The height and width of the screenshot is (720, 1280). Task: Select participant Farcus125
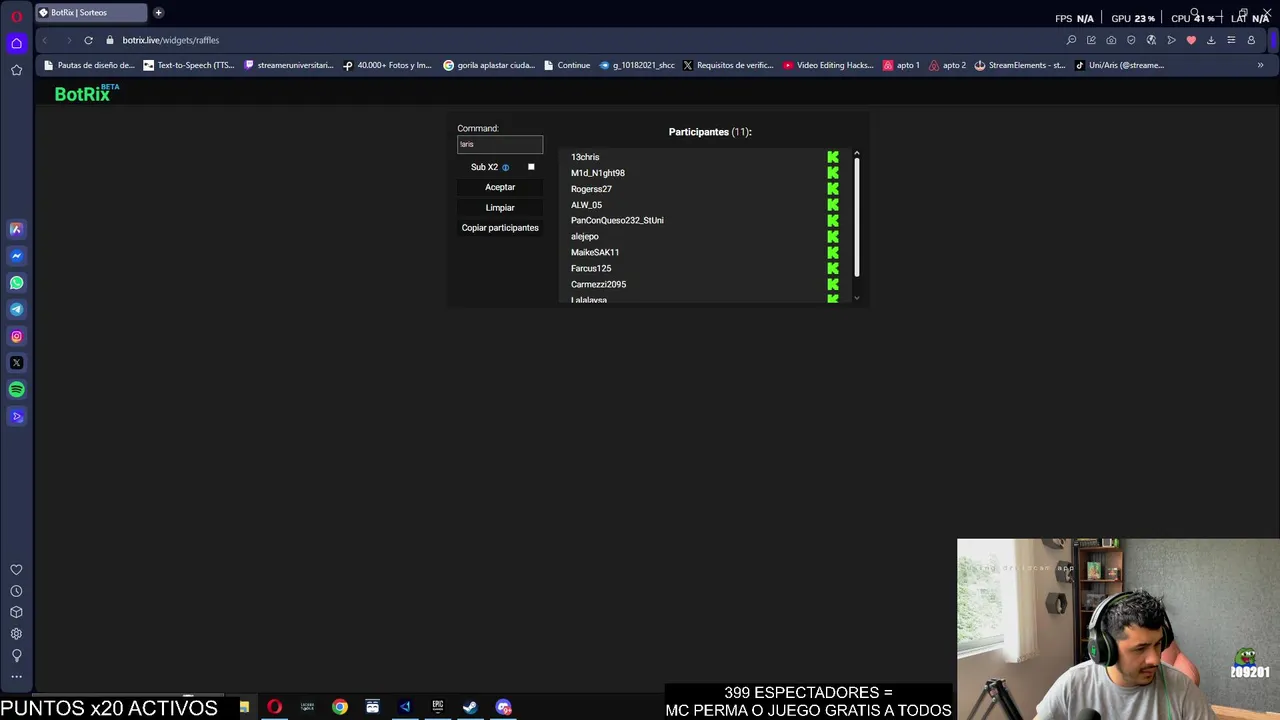591,268
